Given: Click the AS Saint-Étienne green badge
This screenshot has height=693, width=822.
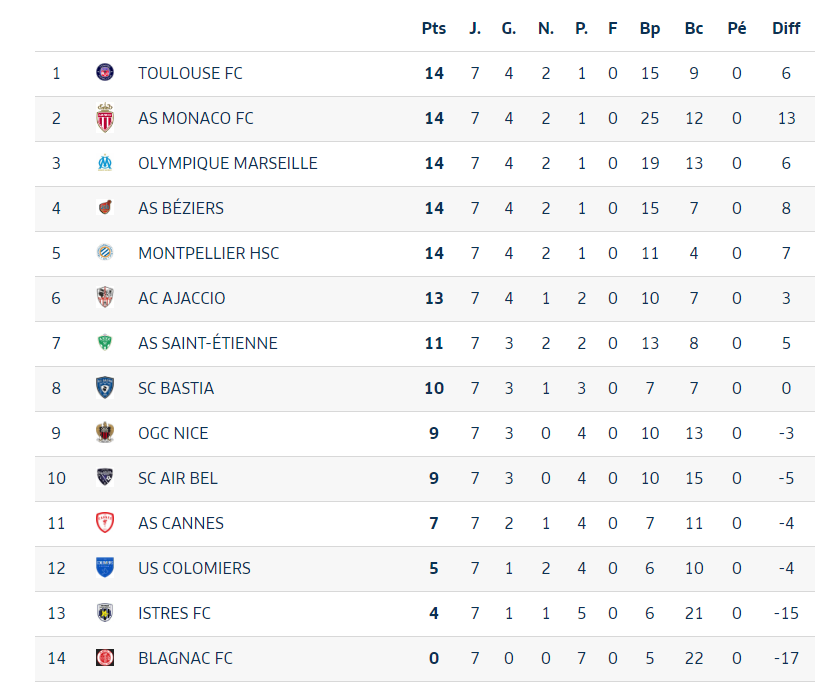Looking at the screenshot, I should [x=105, y=343].
